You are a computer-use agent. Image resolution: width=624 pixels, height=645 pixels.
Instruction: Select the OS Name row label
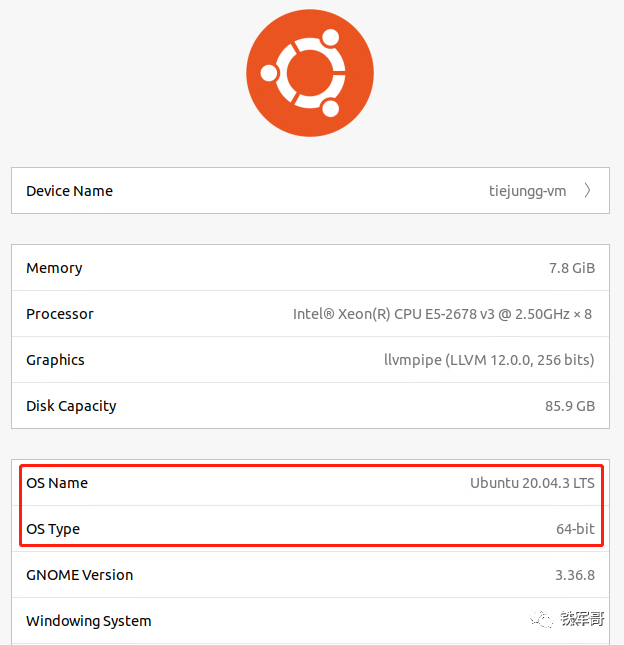pos(57,483)
